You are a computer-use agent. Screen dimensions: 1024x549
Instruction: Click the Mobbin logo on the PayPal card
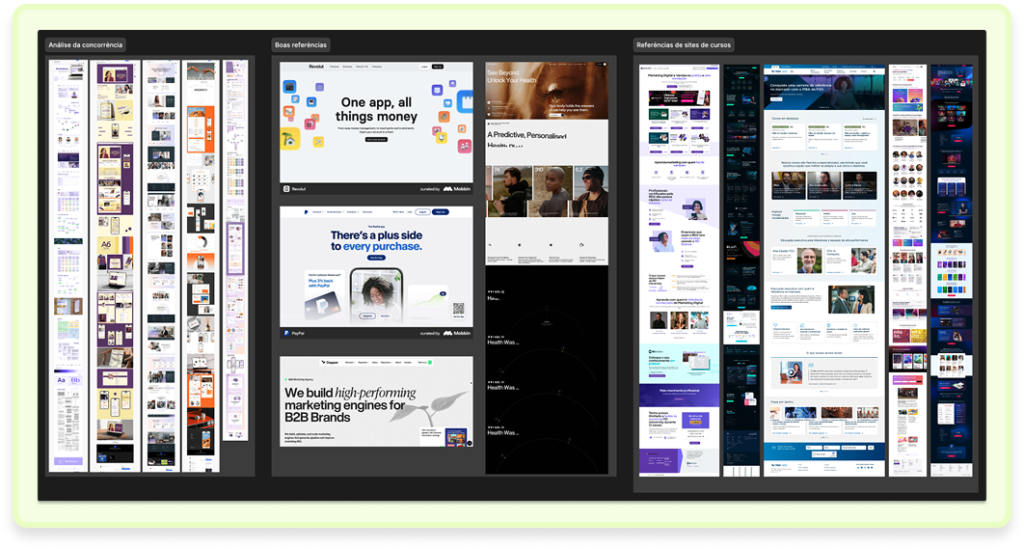457,333
